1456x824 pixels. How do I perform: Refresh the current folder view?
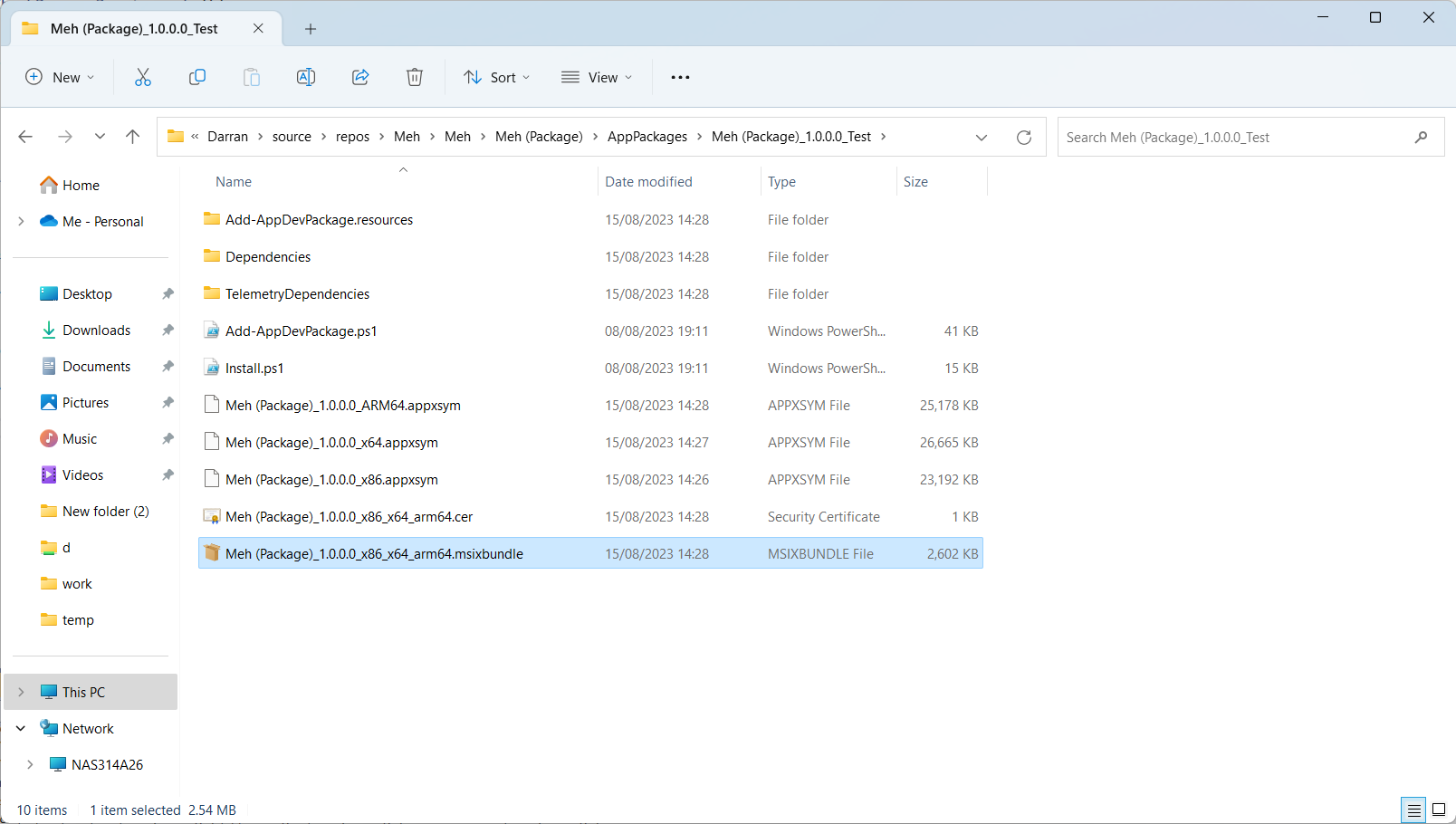pyautogui.click(x=1024, y=137)
